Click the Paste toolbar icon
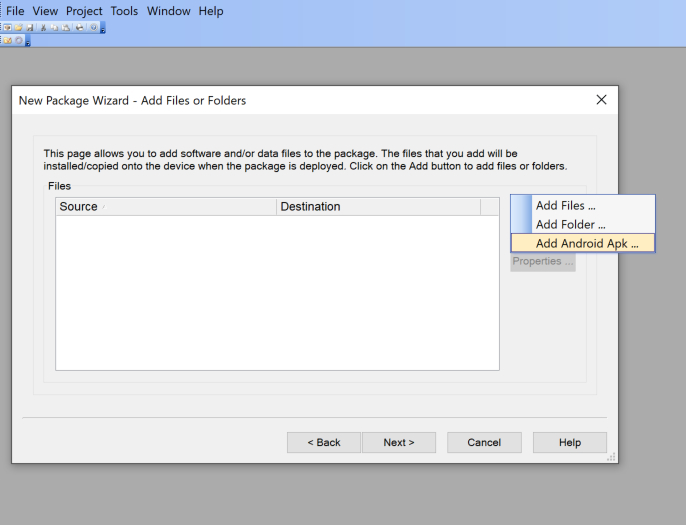Viewport: 686px width, 525px height. (66, 28)
